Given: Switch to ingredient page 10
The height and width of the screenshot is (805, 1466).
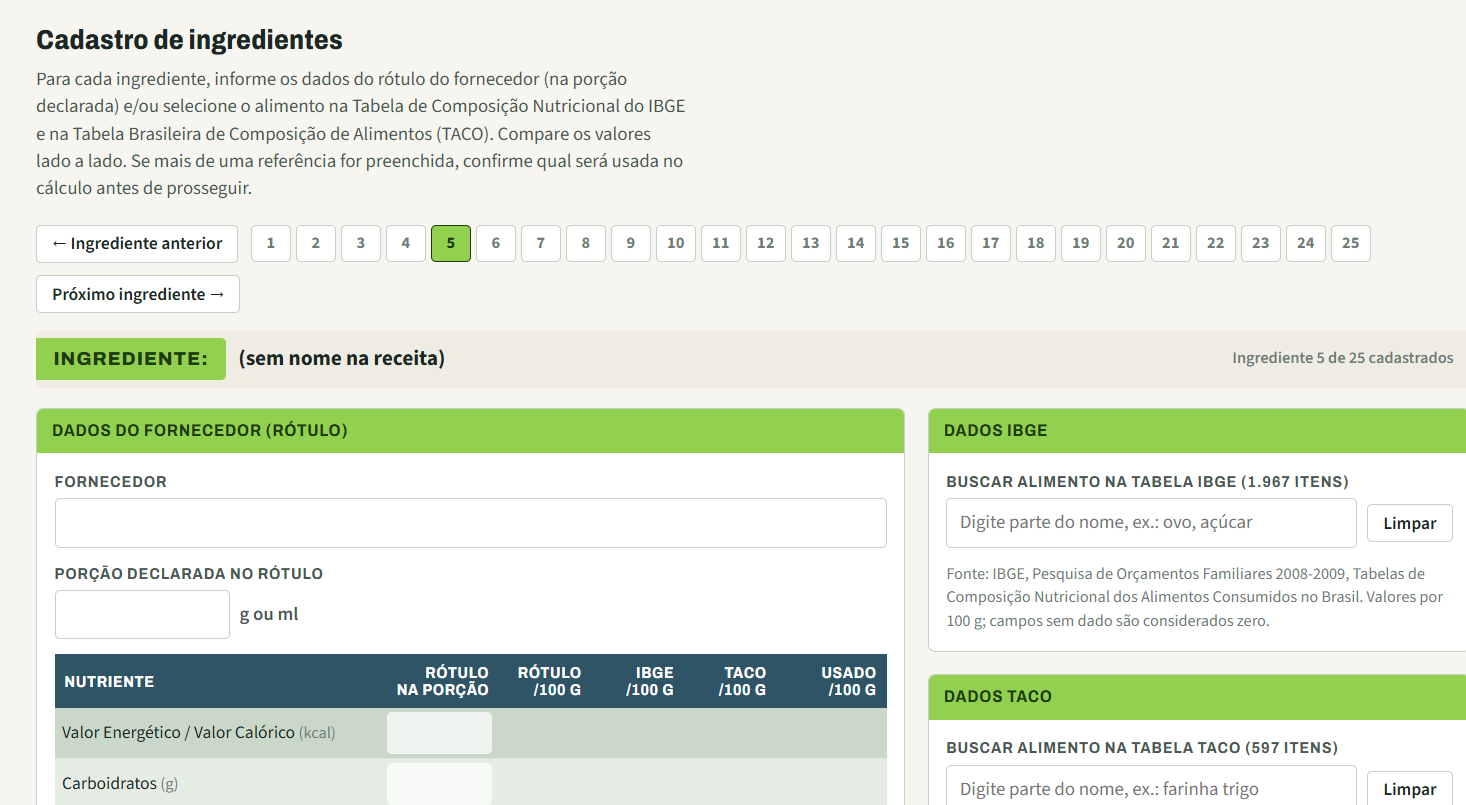Looking at the screenshot, I should [676, 243].
